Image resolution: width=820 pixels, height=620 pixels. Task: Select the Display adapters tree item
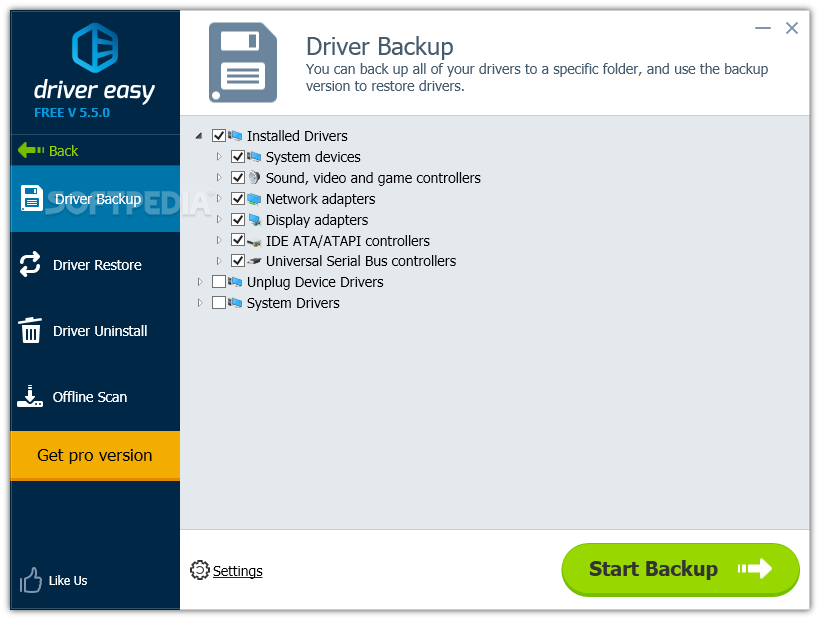coord(319,220)
